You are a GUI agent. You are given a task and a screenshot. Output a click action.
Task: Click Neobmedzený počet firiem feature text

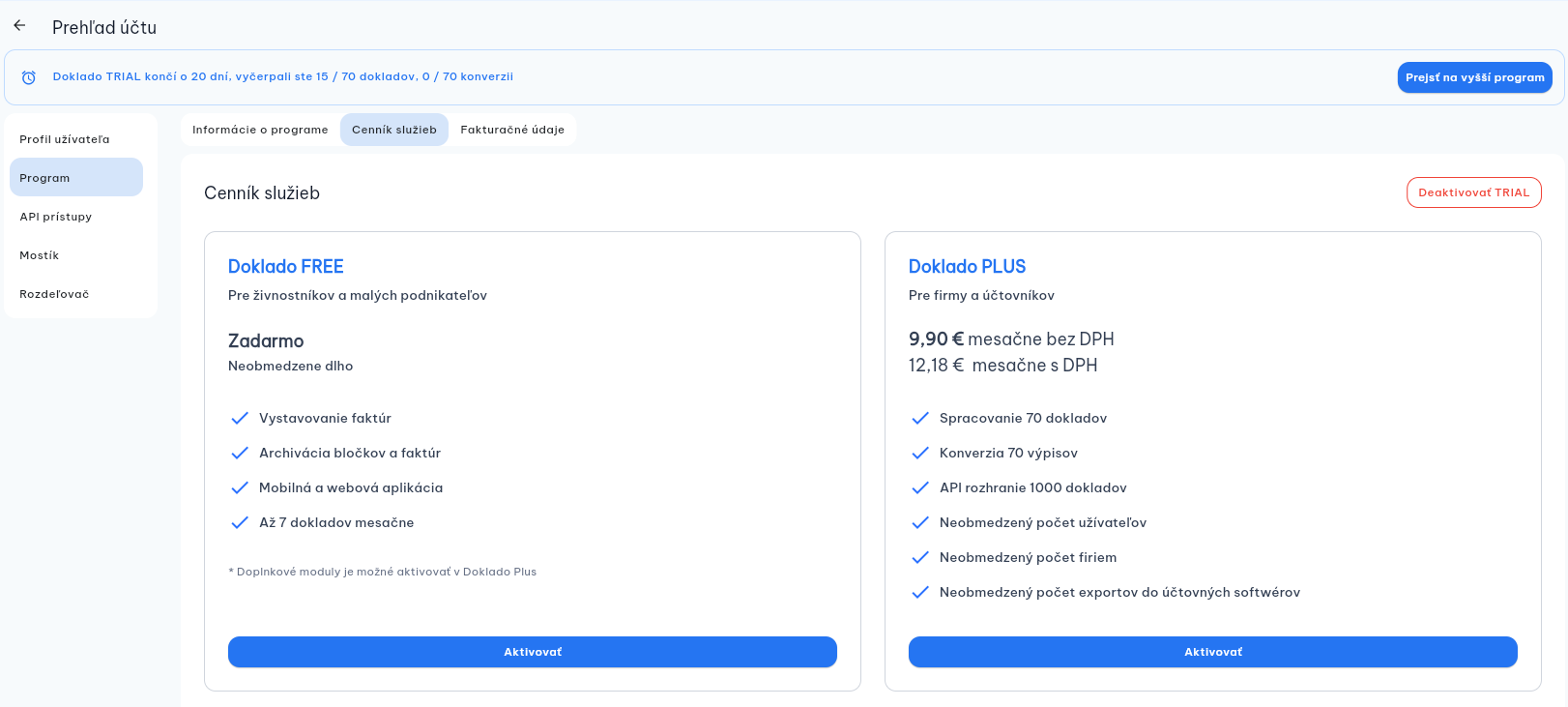(x=1028, y=557)
